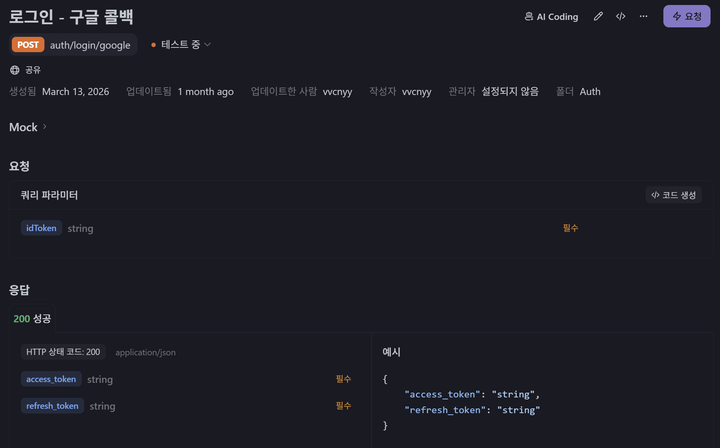This screenshot has width=720, height=448.
Task: Click the Auth folder link
Action: (x=590, y=92)
